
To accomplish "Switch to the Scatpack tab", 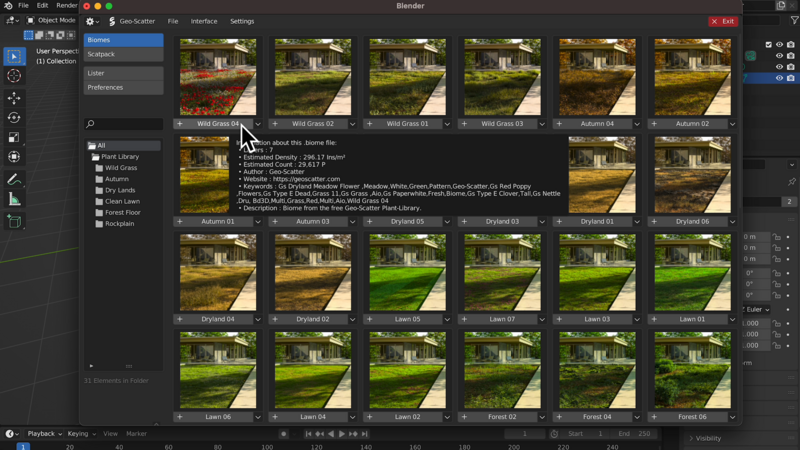I will pyautogui.click(x=123, y=54).
